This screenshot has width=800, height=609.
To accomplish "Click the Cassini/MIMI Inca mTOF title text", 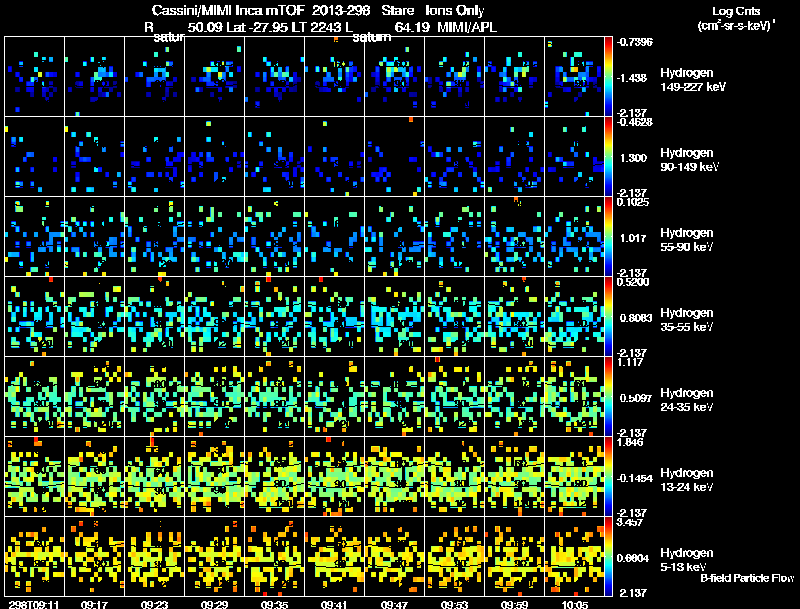I will coord(228,10).
